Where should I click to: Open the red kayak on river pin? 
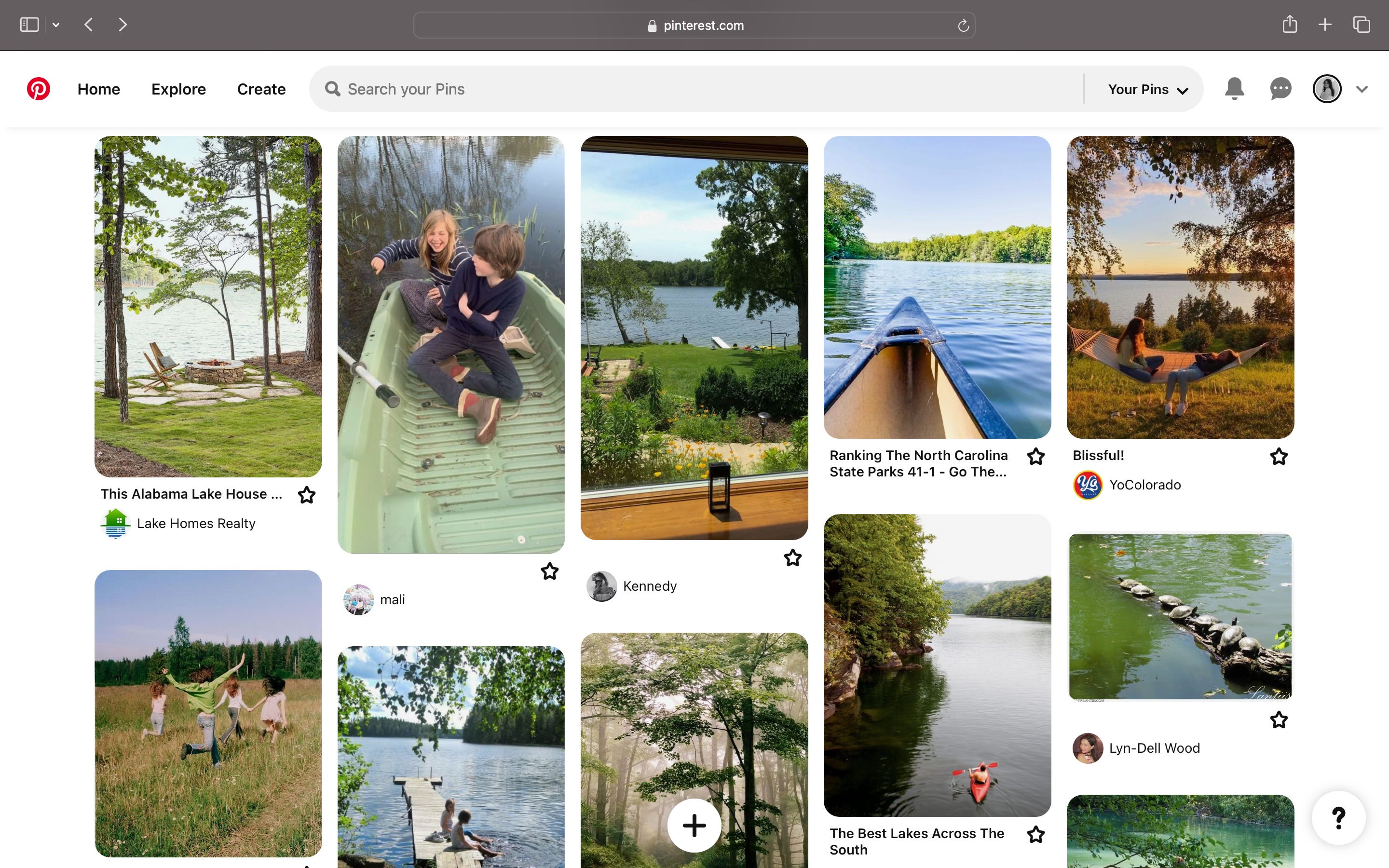pyautogui.click(x=937, y=665)
